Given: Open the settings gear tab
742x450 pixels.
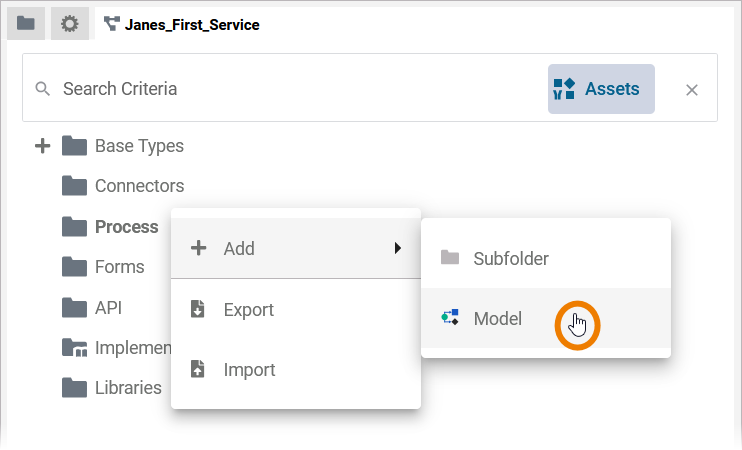Looking at the screenshot, I should coord(70,24).
